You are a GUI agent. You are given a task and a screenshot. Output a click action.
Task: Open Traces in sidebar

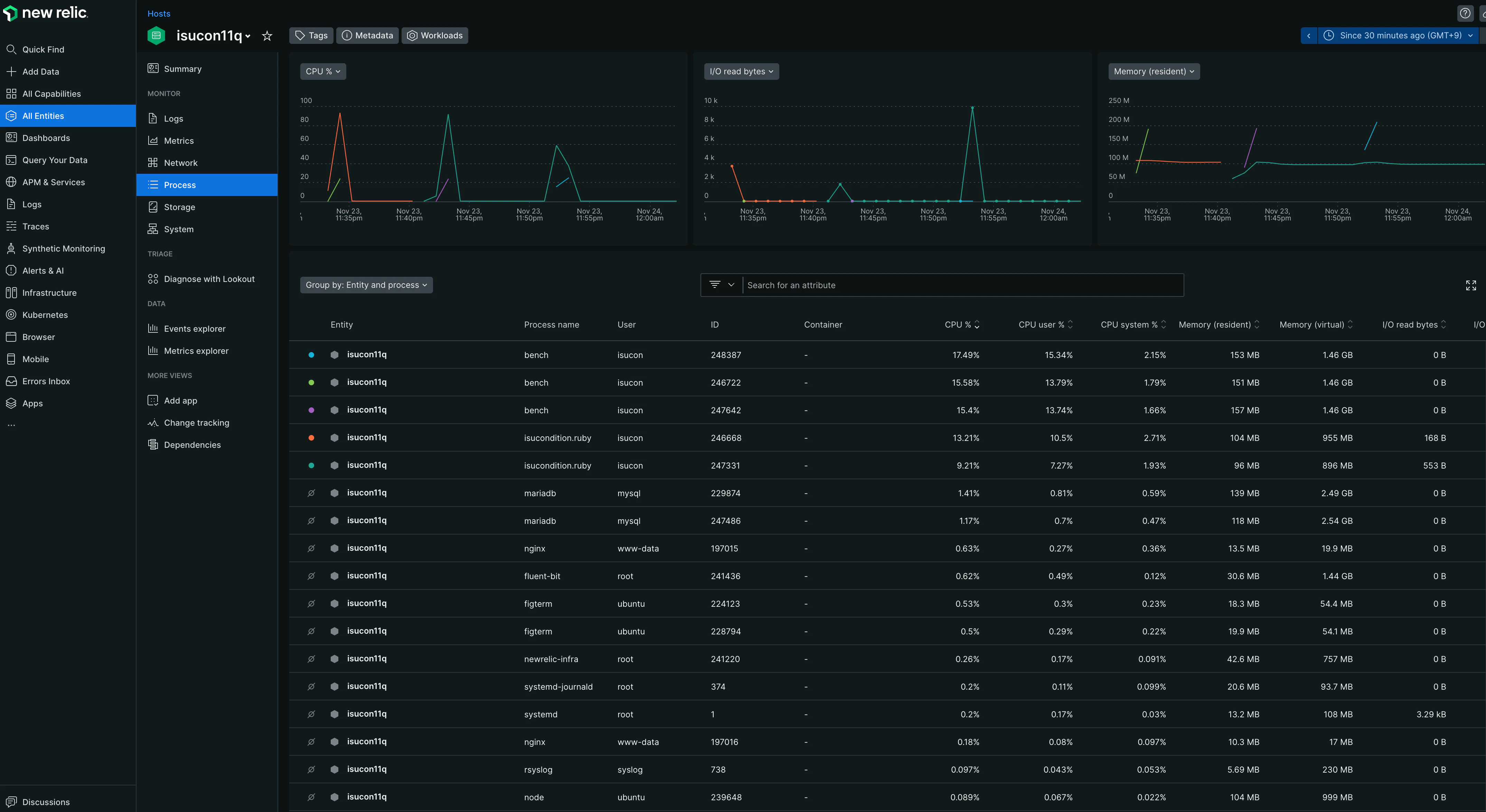point(36,226)
